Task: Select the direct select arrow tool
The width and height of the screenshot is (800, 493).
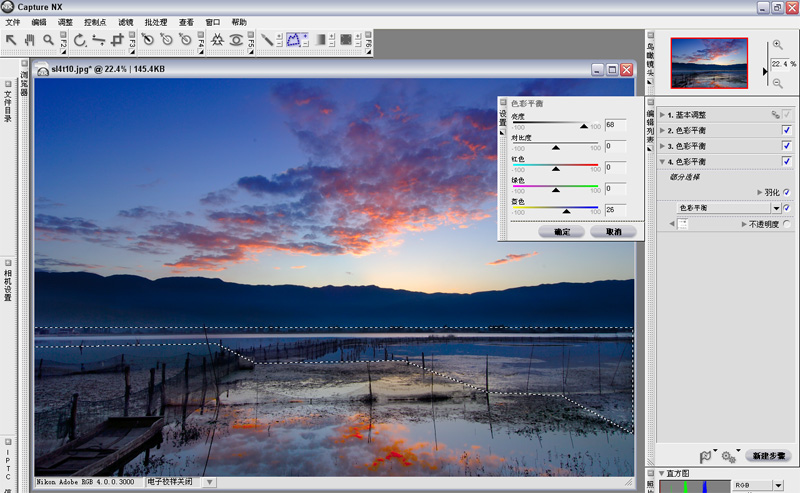Action: (x=11, y=40)
